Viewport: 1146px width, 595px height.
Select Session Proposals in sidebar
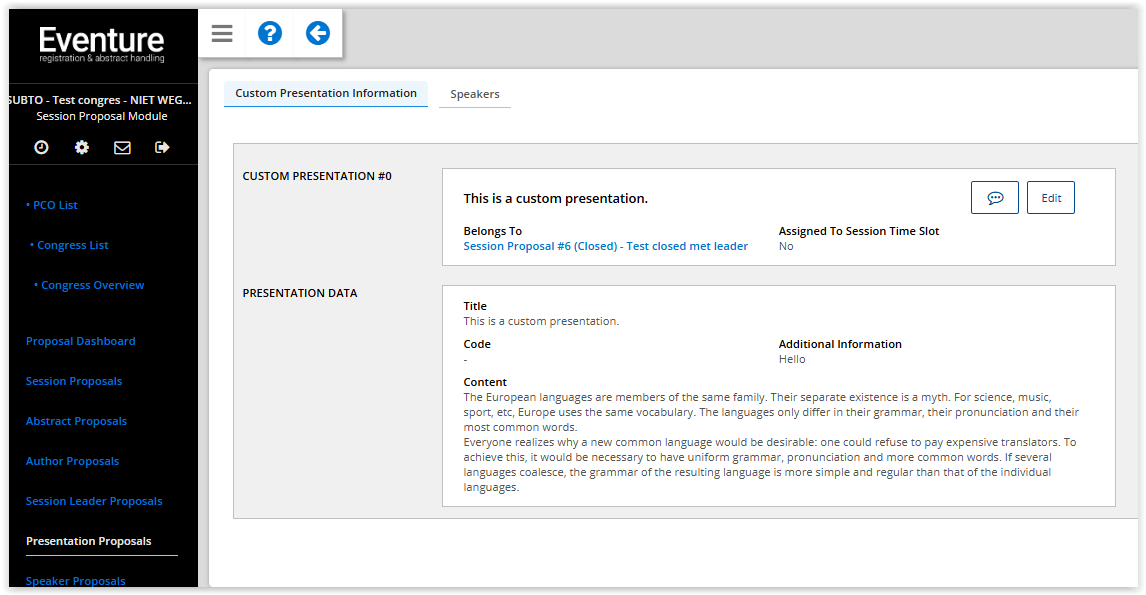(x=74, y=382)
